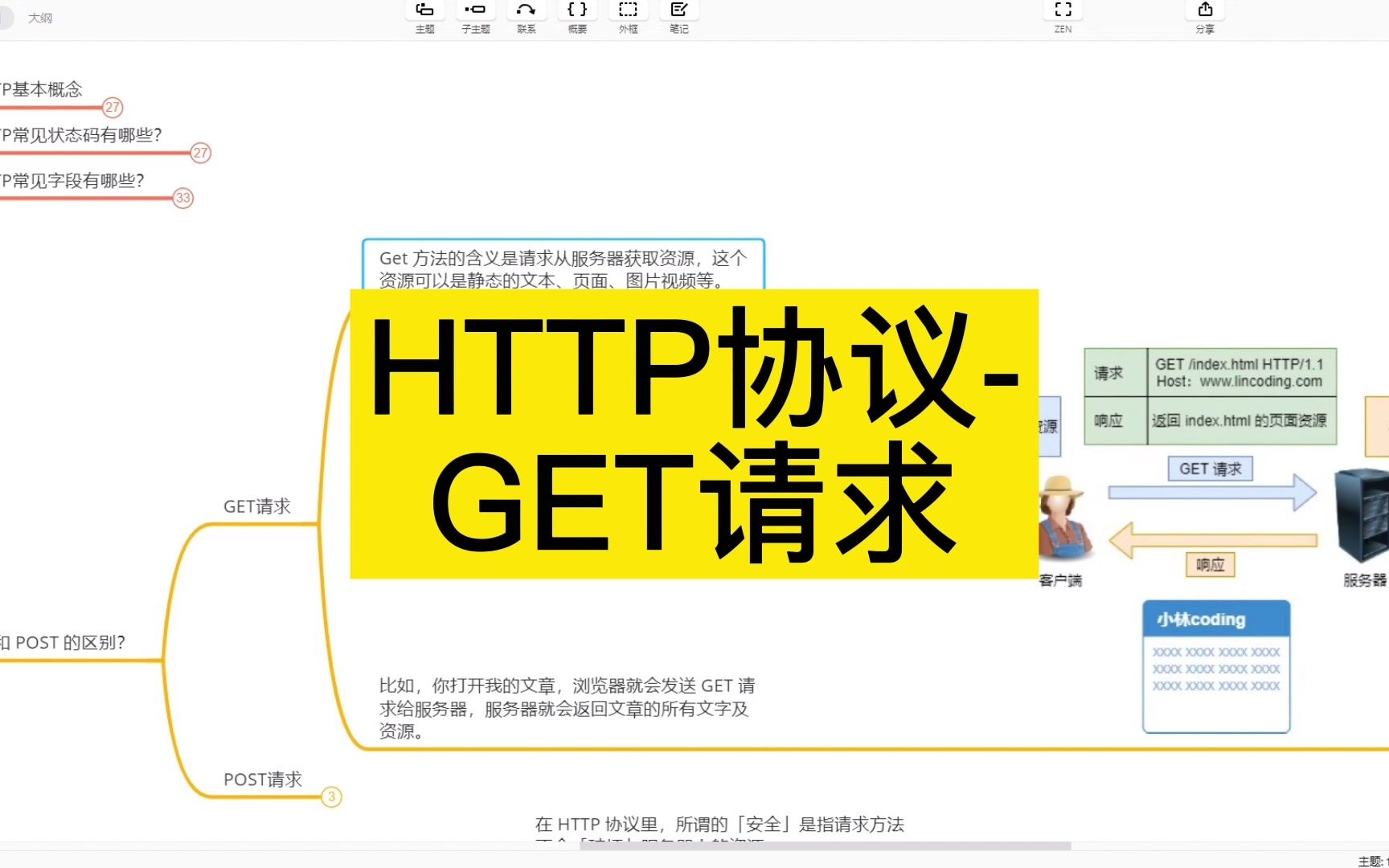Select the '在 HTTP 协议里' text topic
1389x868 pixels.
tap(719, 824)
